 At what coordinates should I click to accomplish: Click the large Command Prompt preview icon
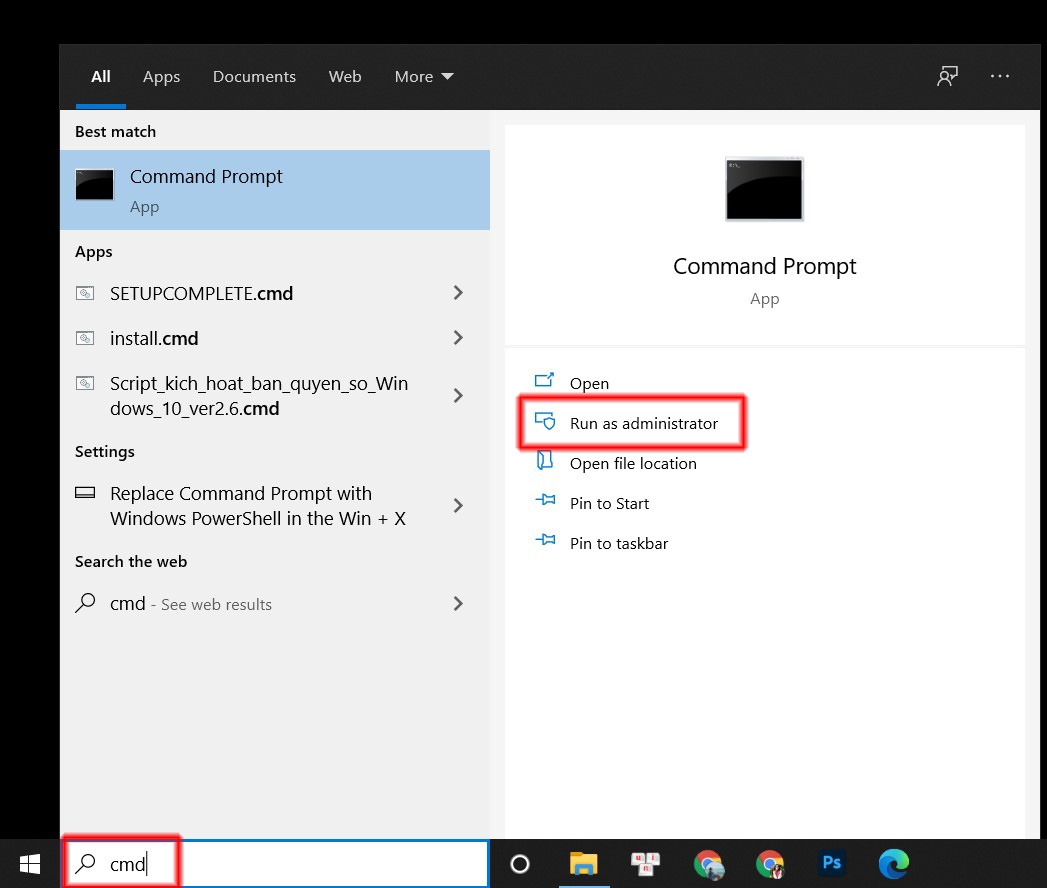(764, 189)
